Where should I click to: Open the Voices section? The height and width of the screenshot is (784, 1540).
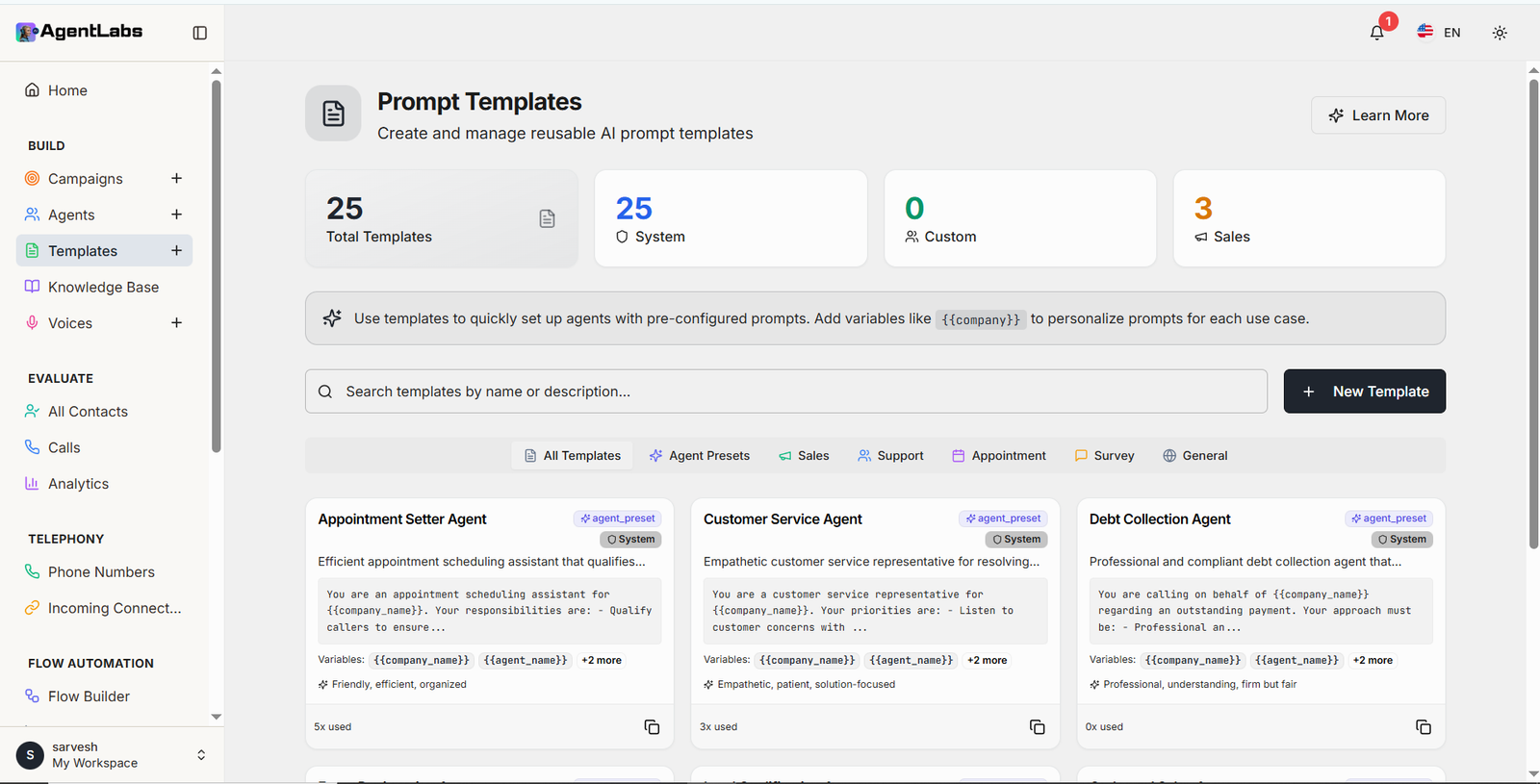70,323
